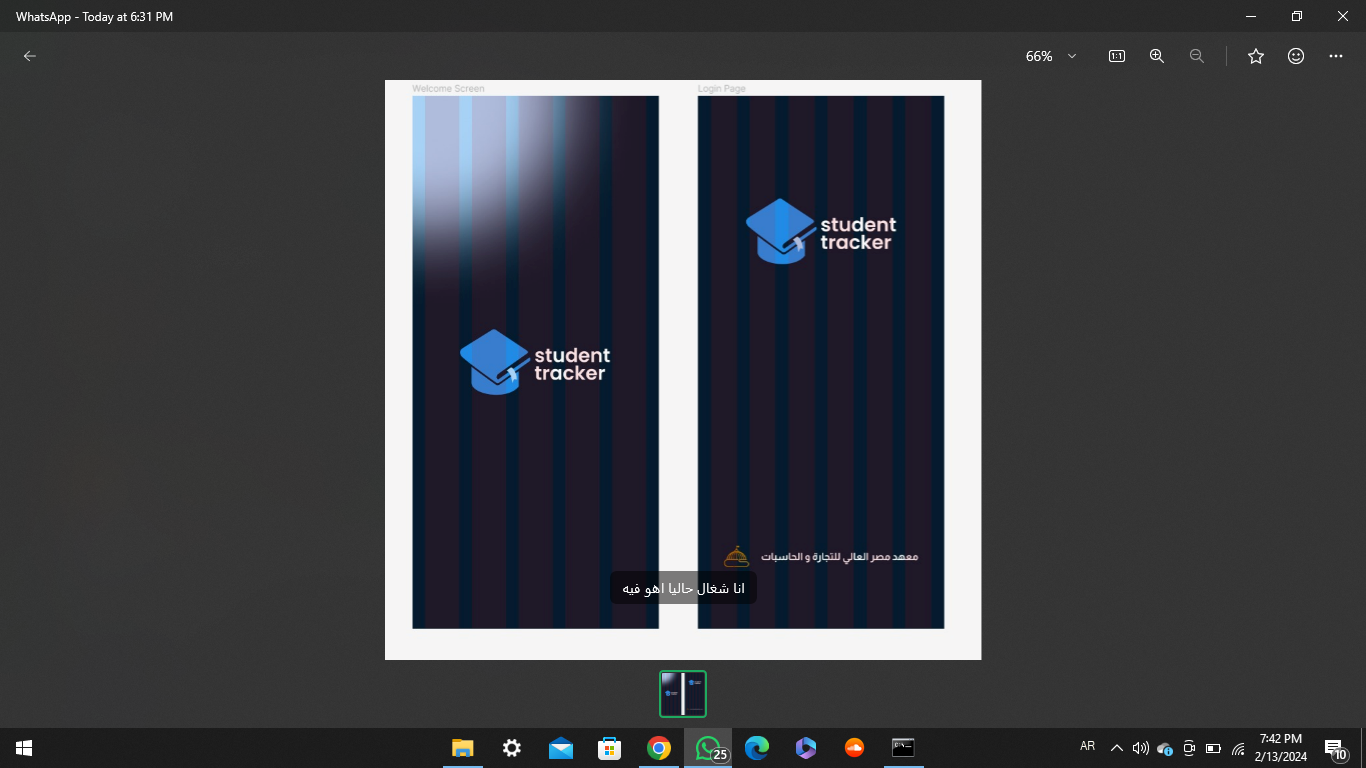The height and width of the screenshot is (768, 1366).
Task: Open the Mail app in taskbar
Action: click(x=561, y=748)
